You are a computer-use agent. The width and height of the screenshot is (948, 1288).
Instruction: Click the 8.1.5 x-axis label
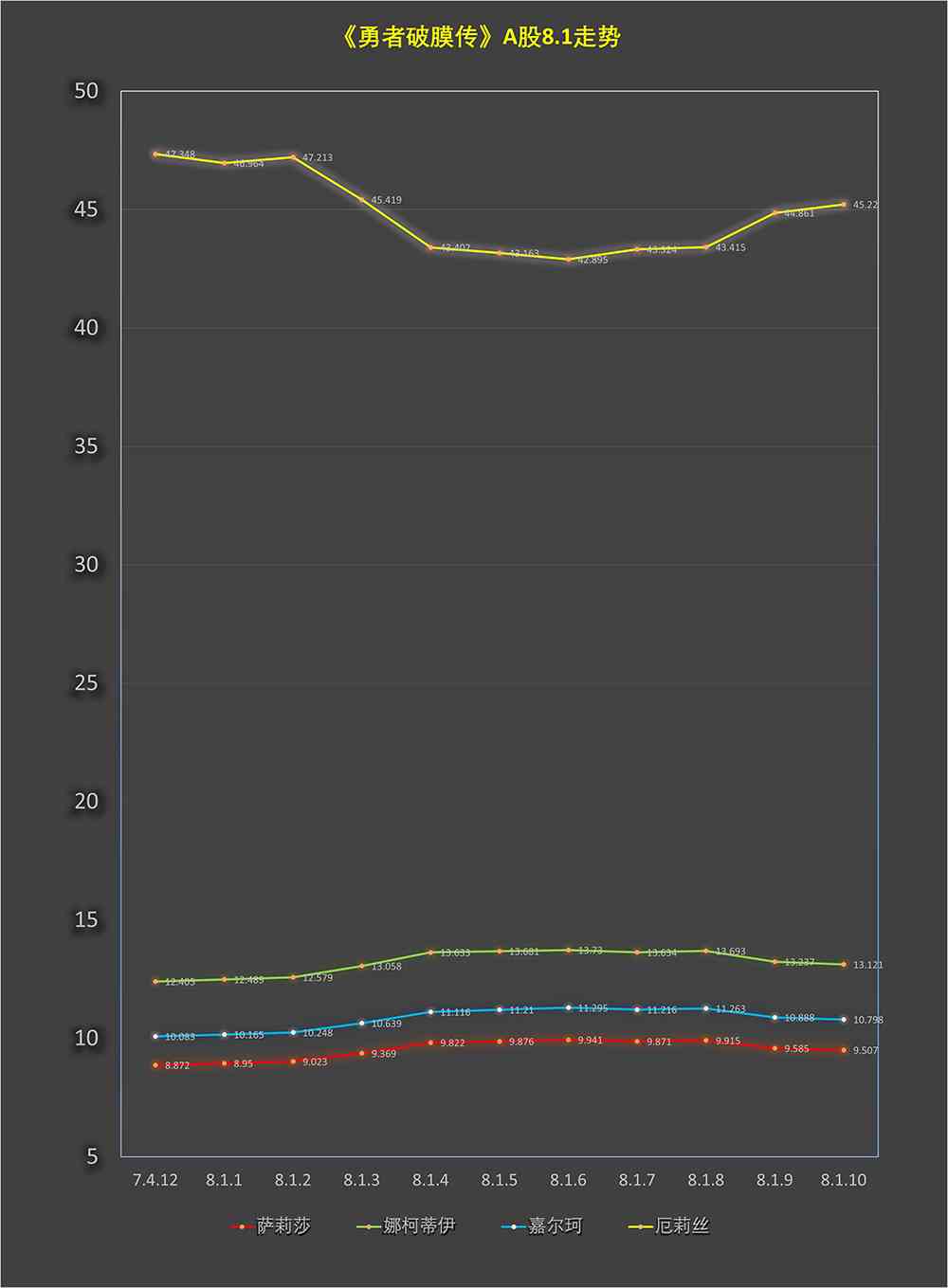pos(500,1180)
